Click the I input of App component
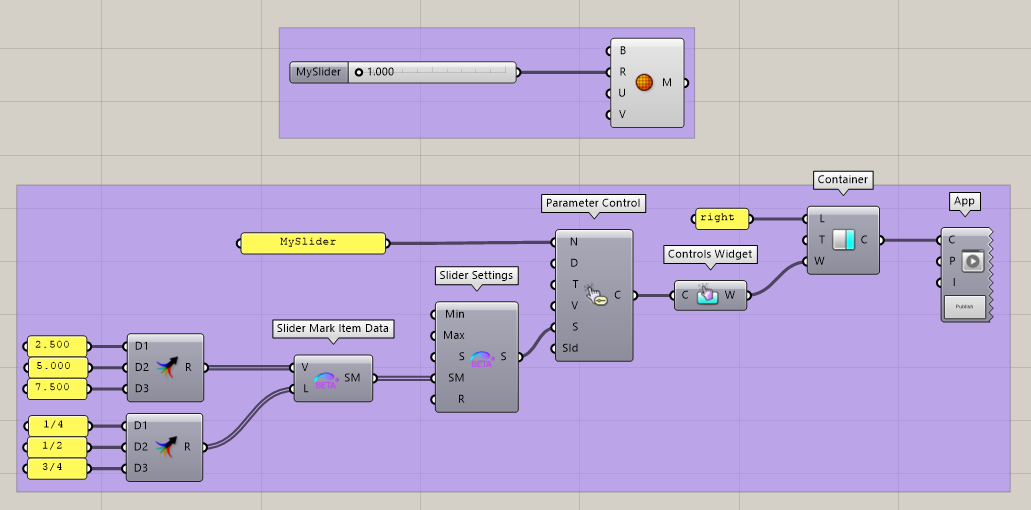1031x510 pixels. (952, 283)
